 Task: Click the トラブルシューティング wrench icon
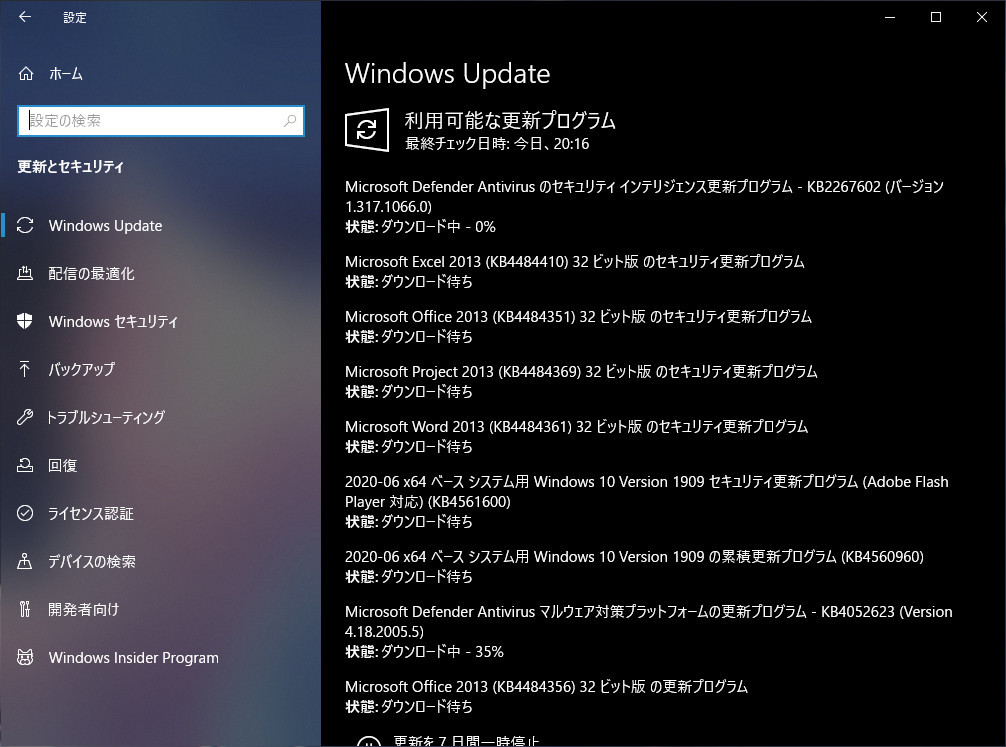tap(25, 417)
